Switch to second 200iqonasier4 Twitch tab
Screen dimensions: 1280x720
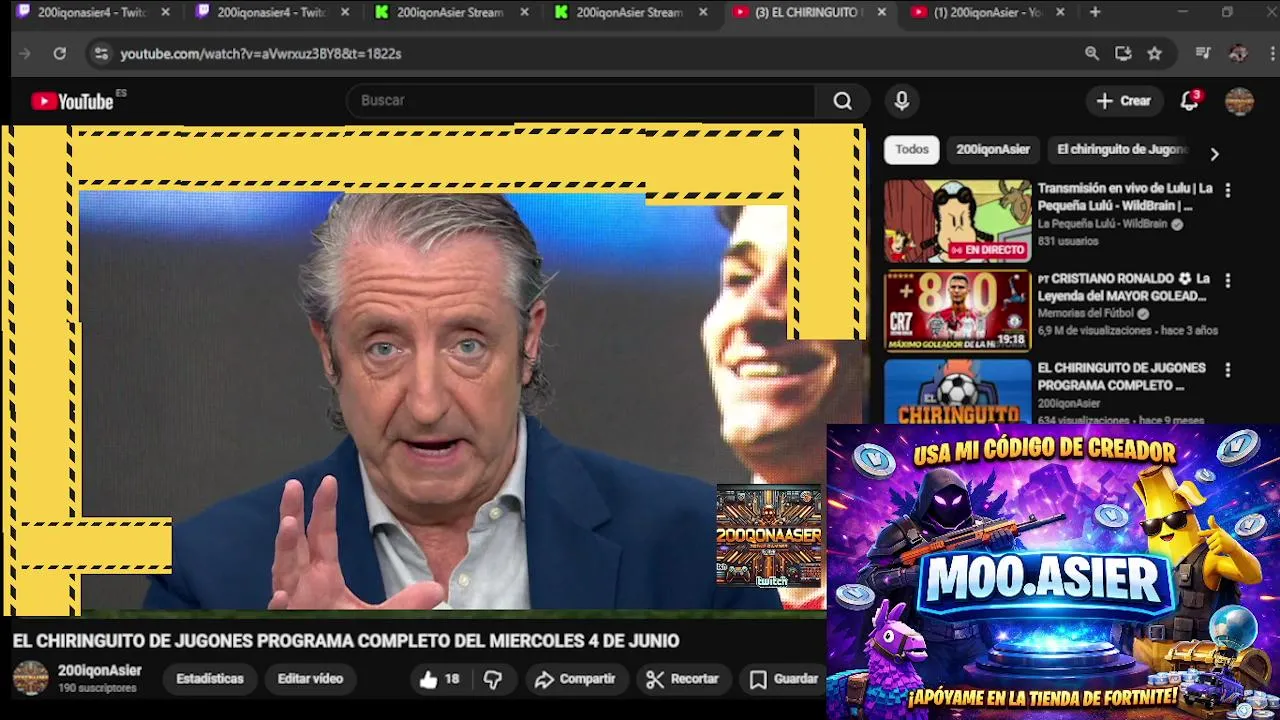[x=272, y=13]
